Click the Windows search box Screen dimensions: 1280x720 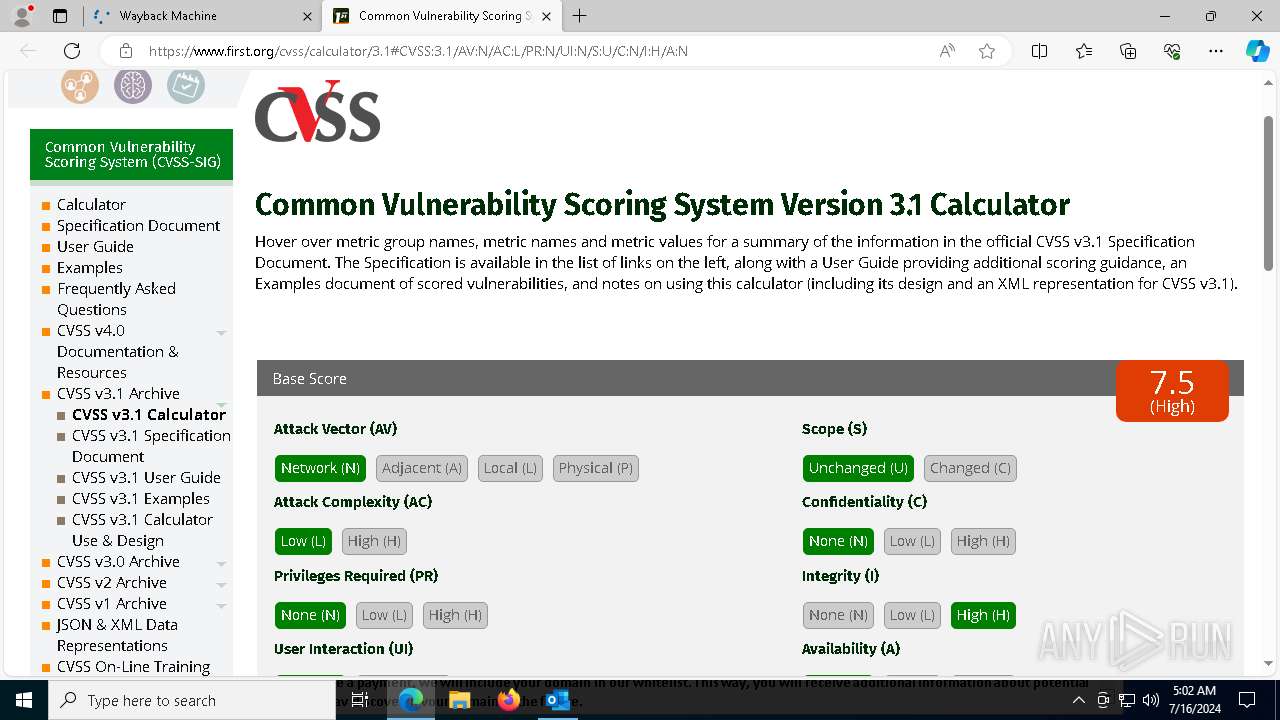(191, 700)
